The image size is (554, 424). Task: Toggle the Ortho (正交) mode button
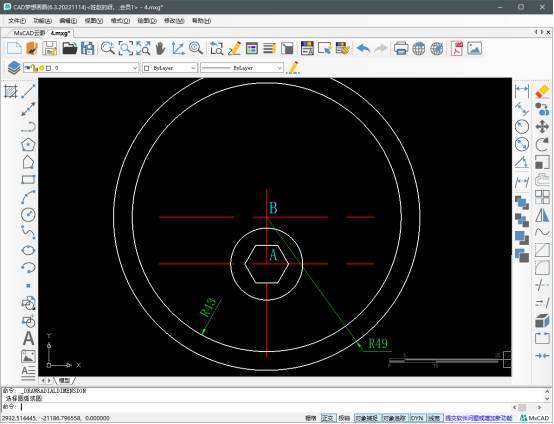click(x=327, y=418)
